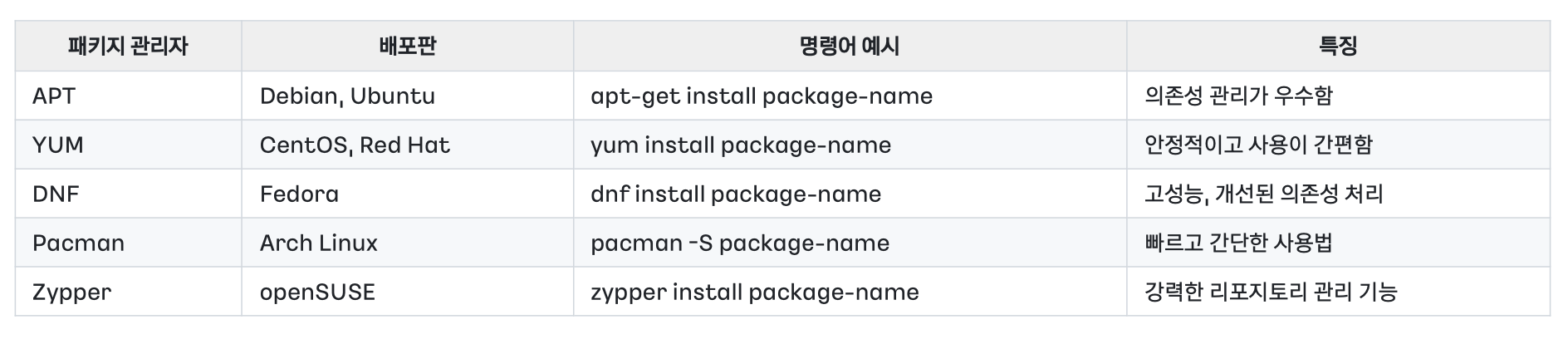
Task: Click the Debian, Ubuntu cell
Action: 347,96
